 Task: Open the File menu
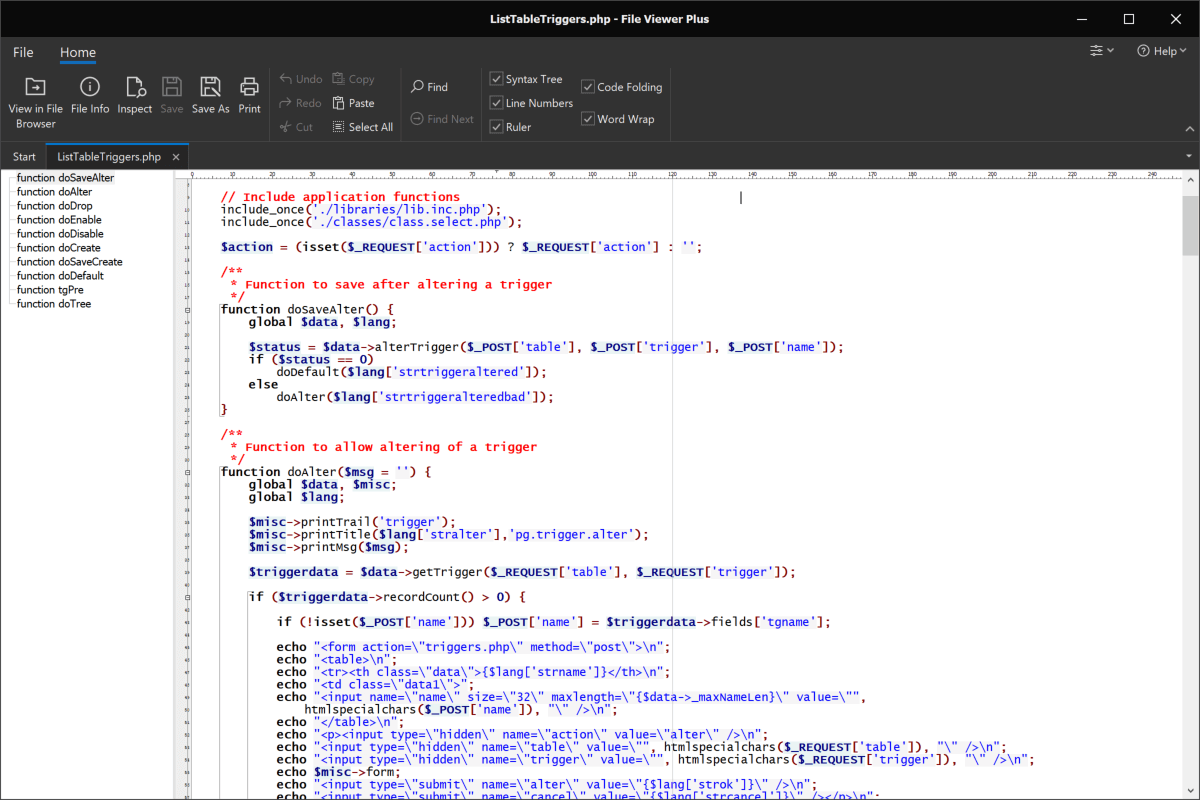click(x=22, y=52)
